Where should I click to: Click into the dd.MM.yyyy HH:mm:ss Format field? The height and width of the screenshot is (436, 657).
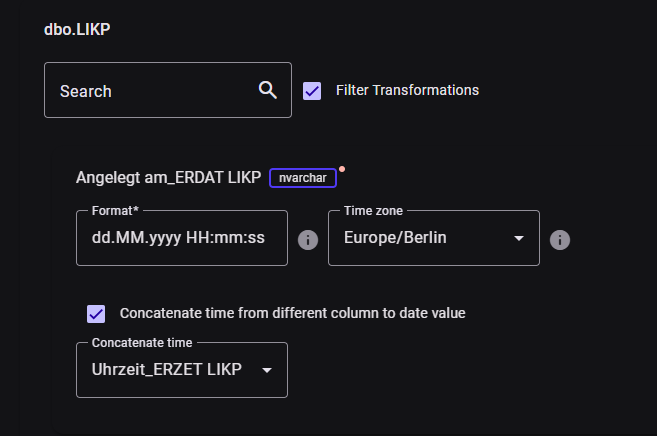181,239
